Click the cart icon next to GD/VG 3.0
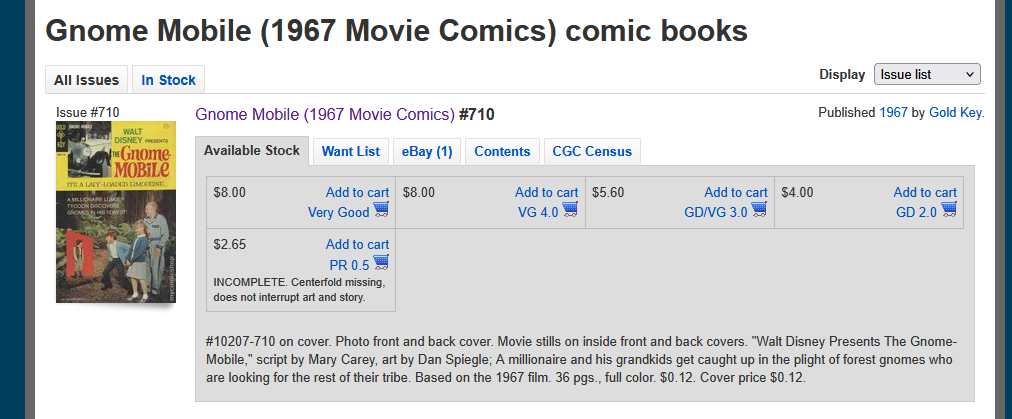 (x=759, y=210)
